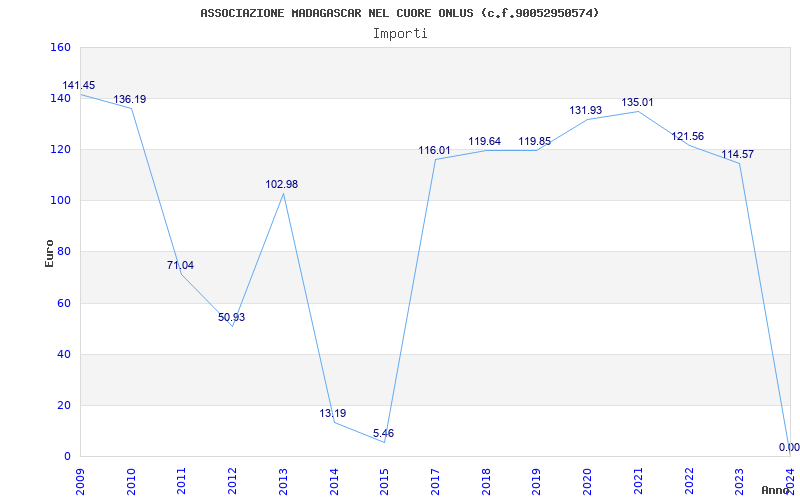Select the 131.93 data label

pos(586,110)
